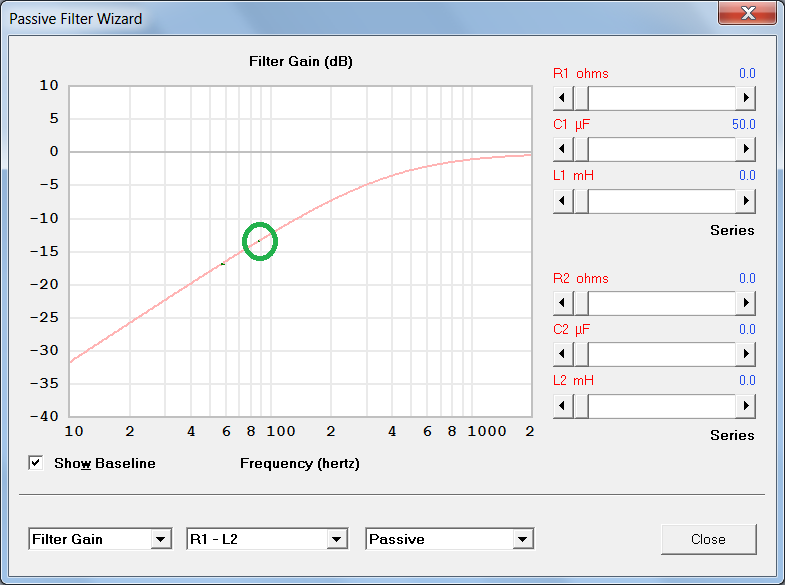The height and width of the screenshot is (585, 785).
Task: Click left arrow of R2 ohms scrollbar
Action: click(563, 303)
